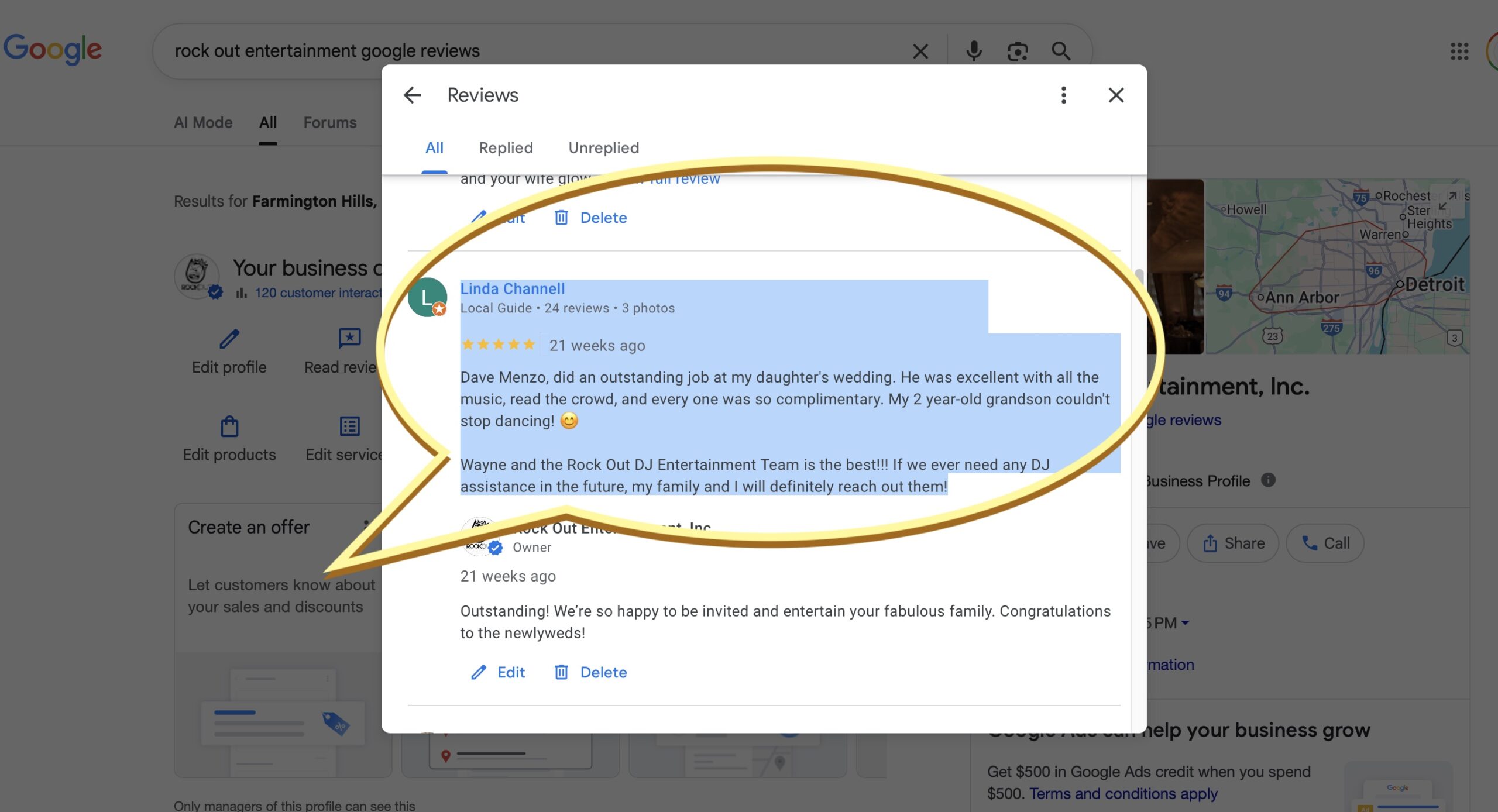Click the magnifying glass search icon

coord(1061,51)
